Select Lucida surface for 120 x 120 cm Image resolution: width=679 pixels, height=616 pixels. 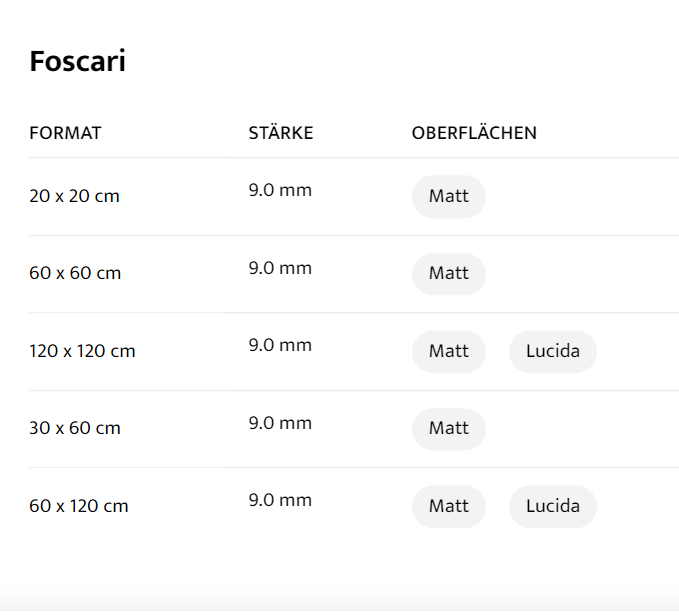coord(552,351)
